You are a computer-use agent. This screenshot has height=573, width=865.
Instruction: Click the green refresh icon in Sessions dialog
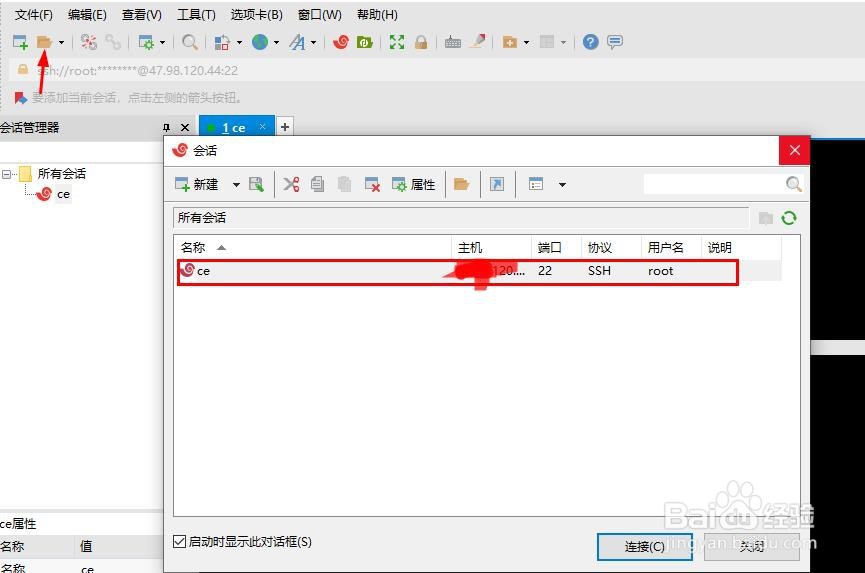[789, 218]
